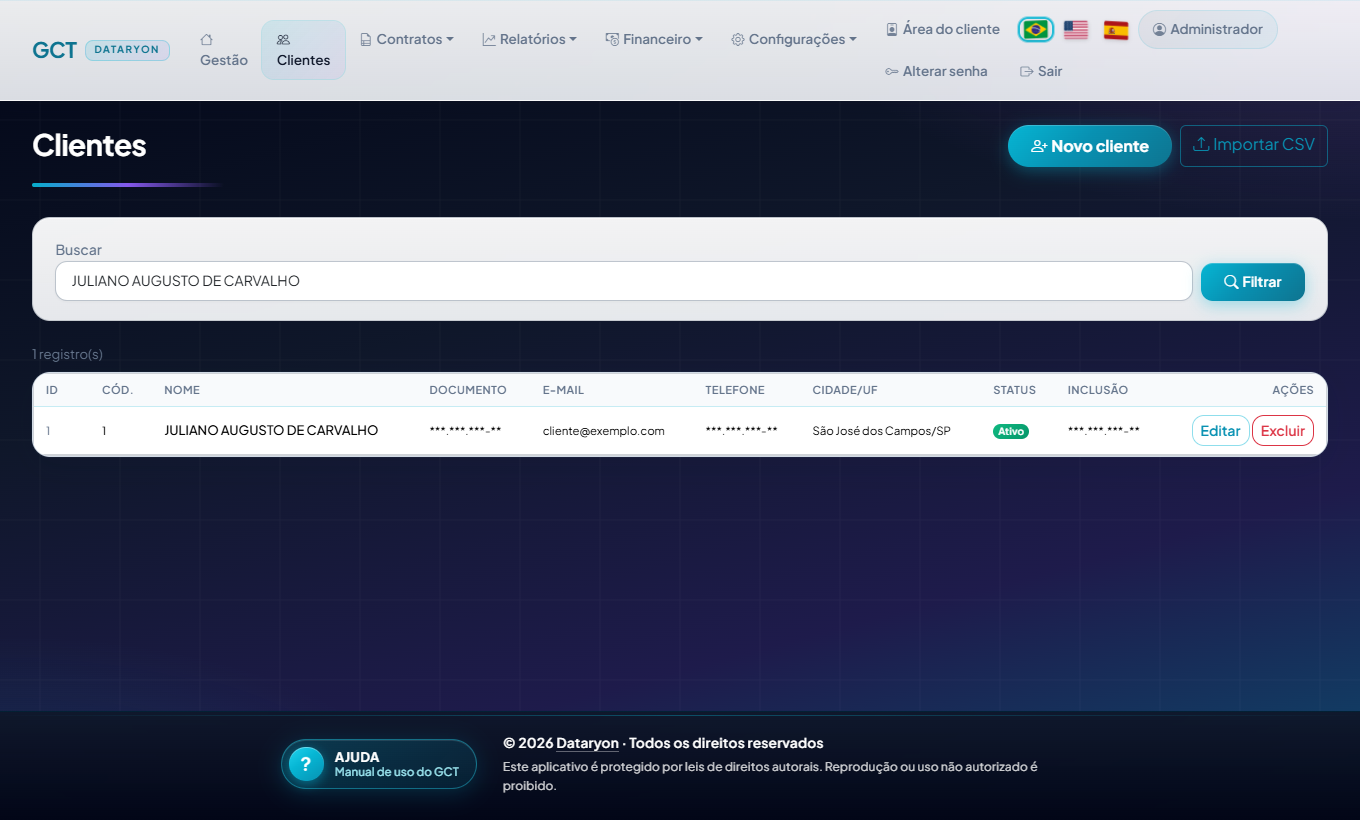Switch language to US English flag
The image size is (1360, 820).
tap(1076, 30)
